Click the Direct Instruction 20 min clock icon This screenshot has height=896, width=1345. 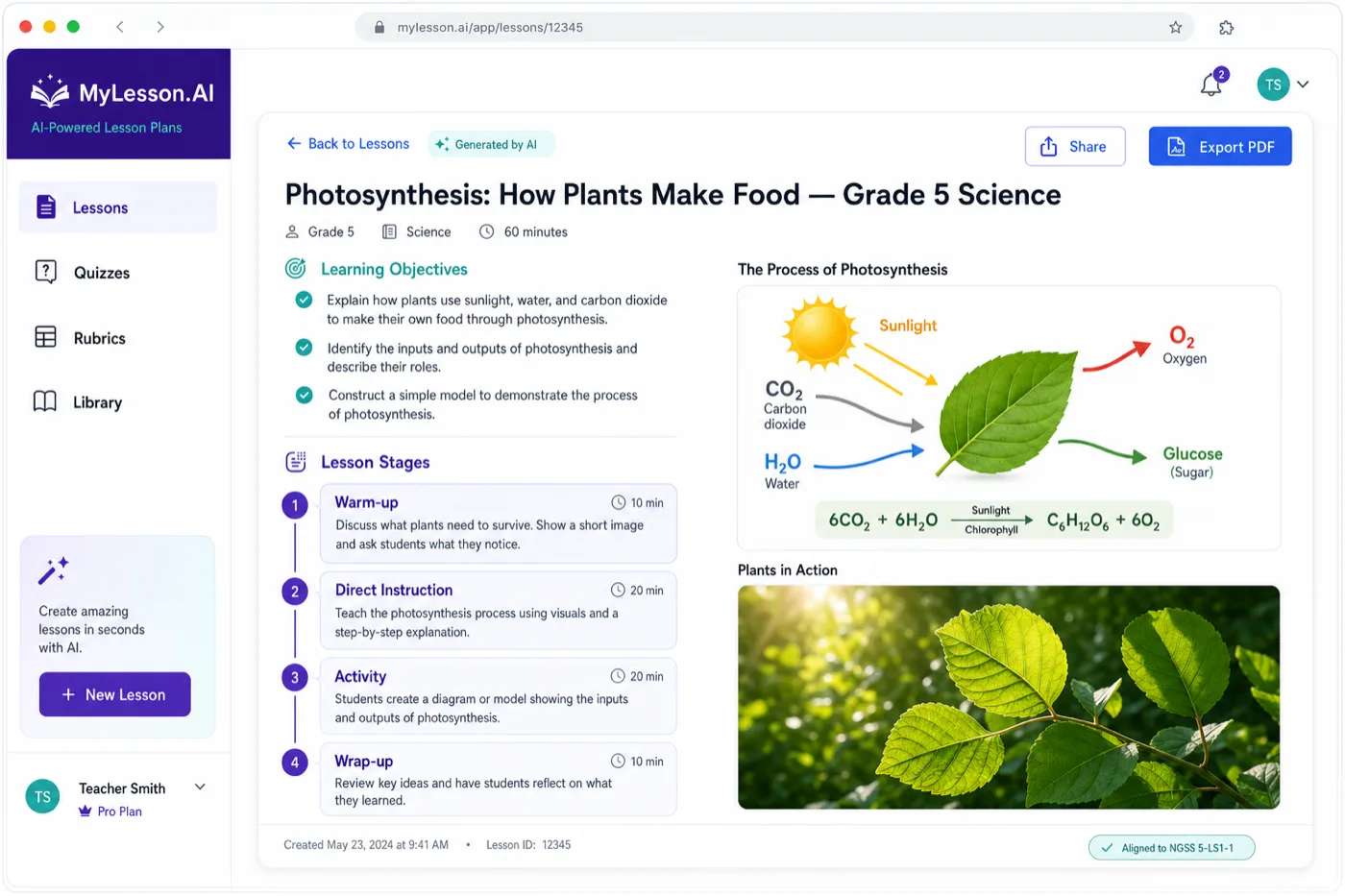point(618,590)
